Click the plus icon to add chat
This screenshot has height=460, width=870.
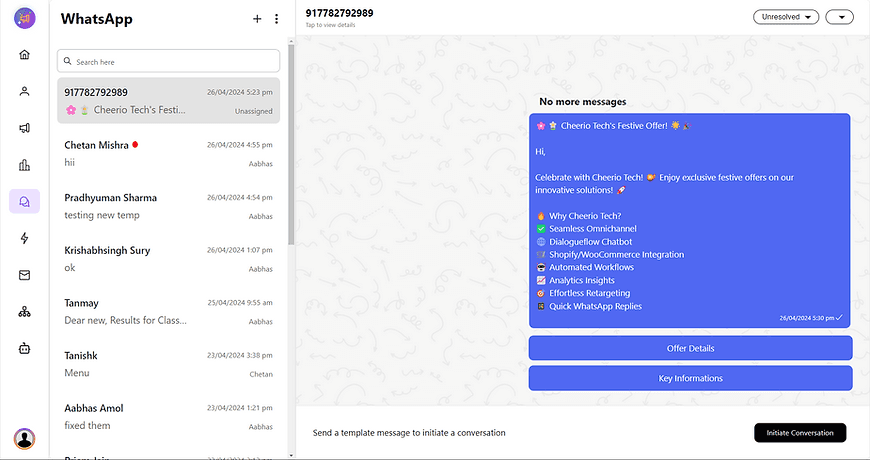coord(257,19)
